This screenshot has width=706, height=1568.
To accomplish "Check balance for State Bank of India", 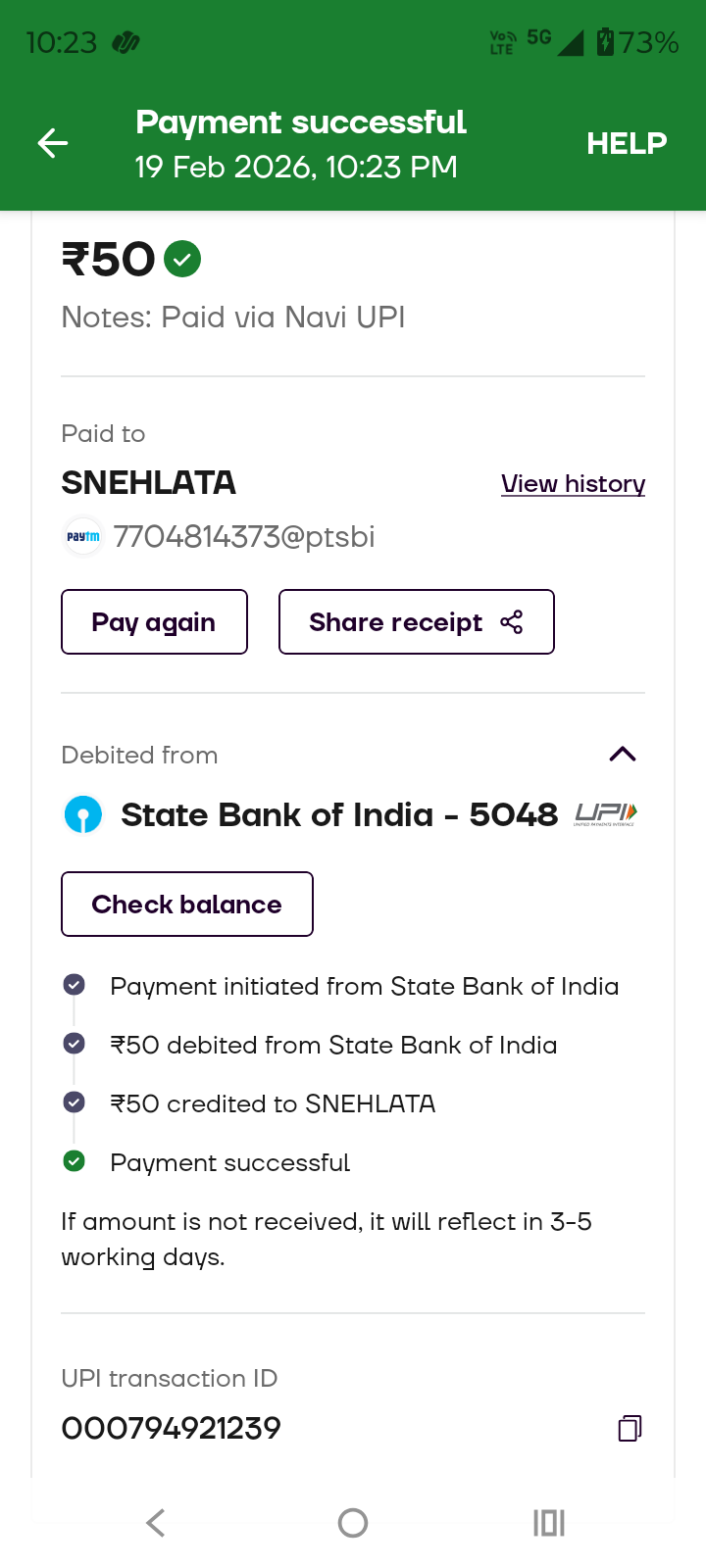I will (186, 905).
